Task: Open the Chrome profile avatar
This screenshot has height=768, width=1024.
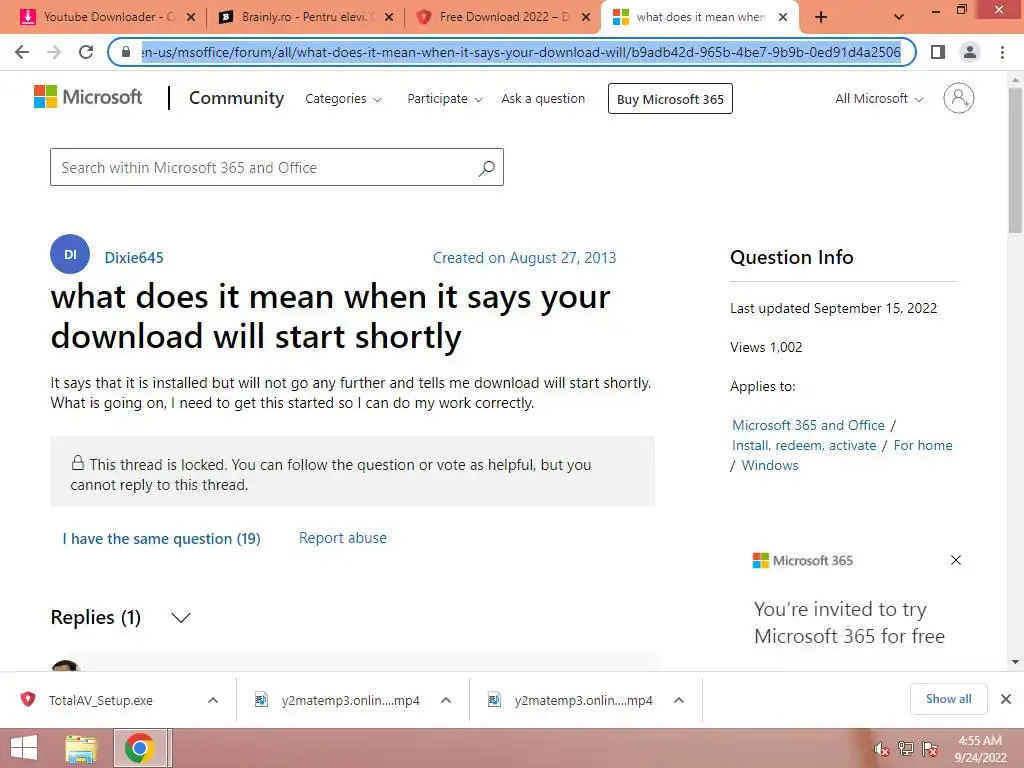Action: [970, 52]
